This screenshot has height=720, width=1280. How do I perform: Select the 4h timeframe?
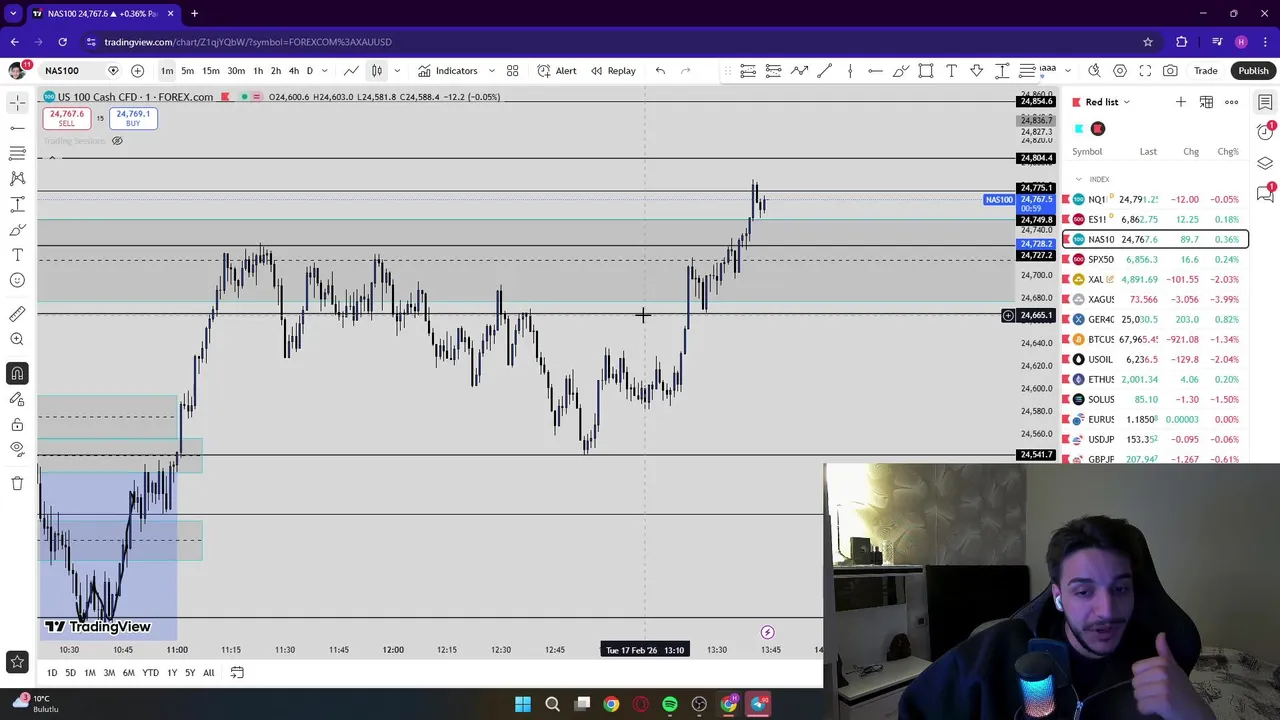pyautogui.click(x=293, y=71)
